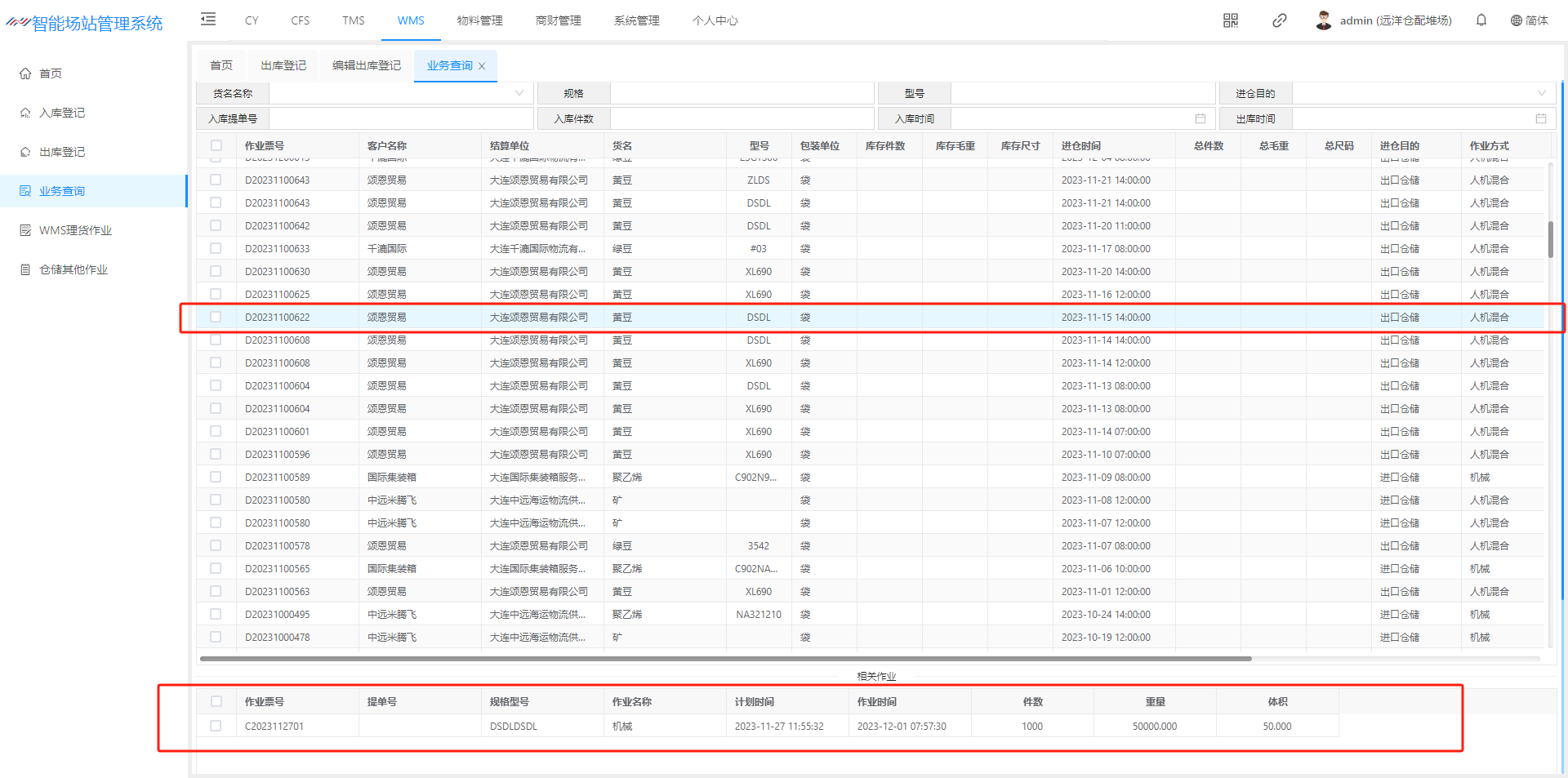Screen dimensions: 1568x778
Task: Switch to the 编辑出库登记 tab
Action: [366, 65]
